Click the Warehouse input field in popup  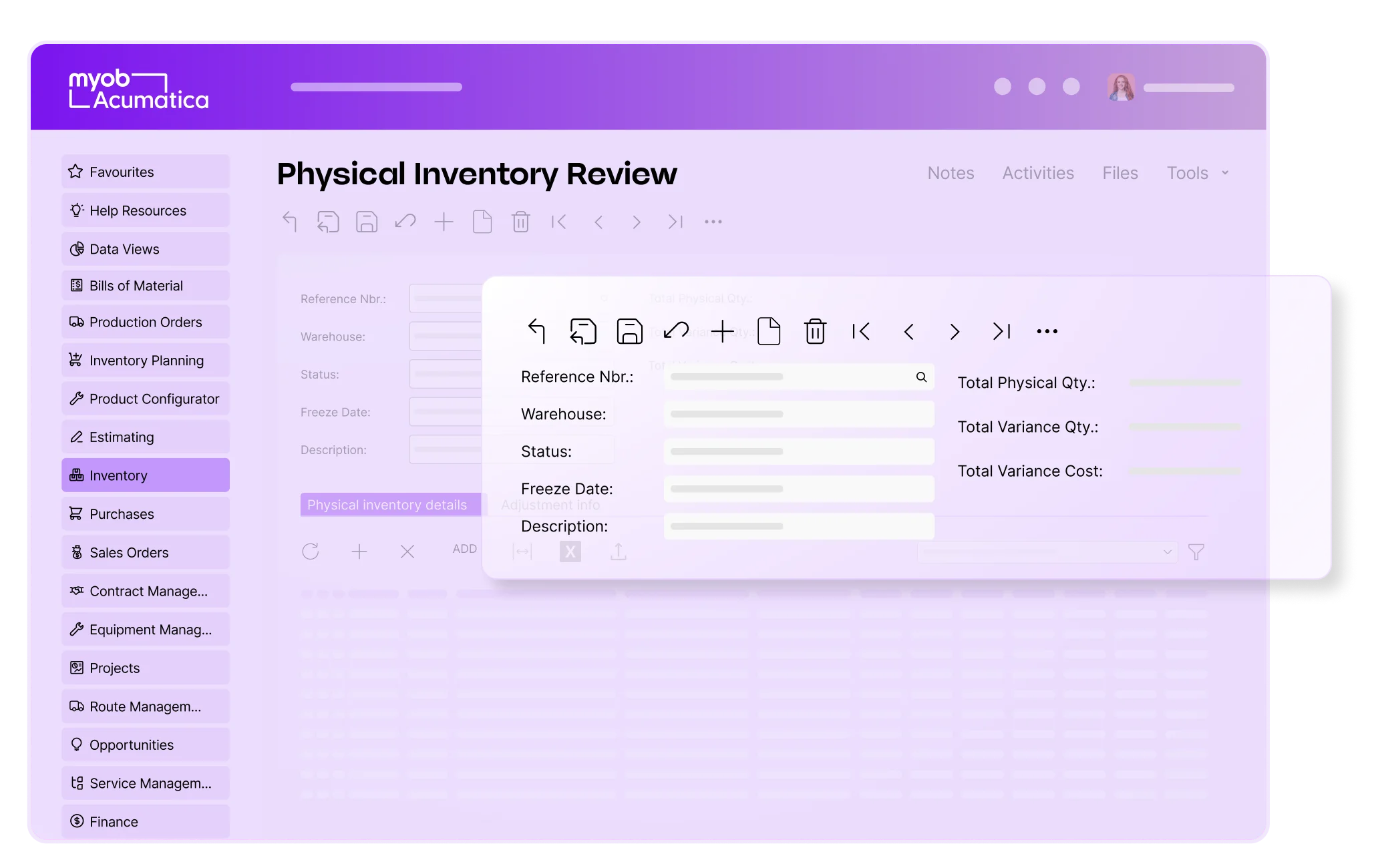(799, 414)
